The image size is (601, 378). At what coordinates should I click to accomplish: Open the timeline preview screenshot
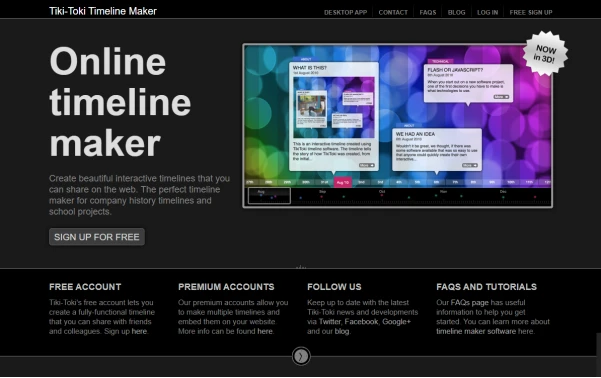[x=397, y=126]
